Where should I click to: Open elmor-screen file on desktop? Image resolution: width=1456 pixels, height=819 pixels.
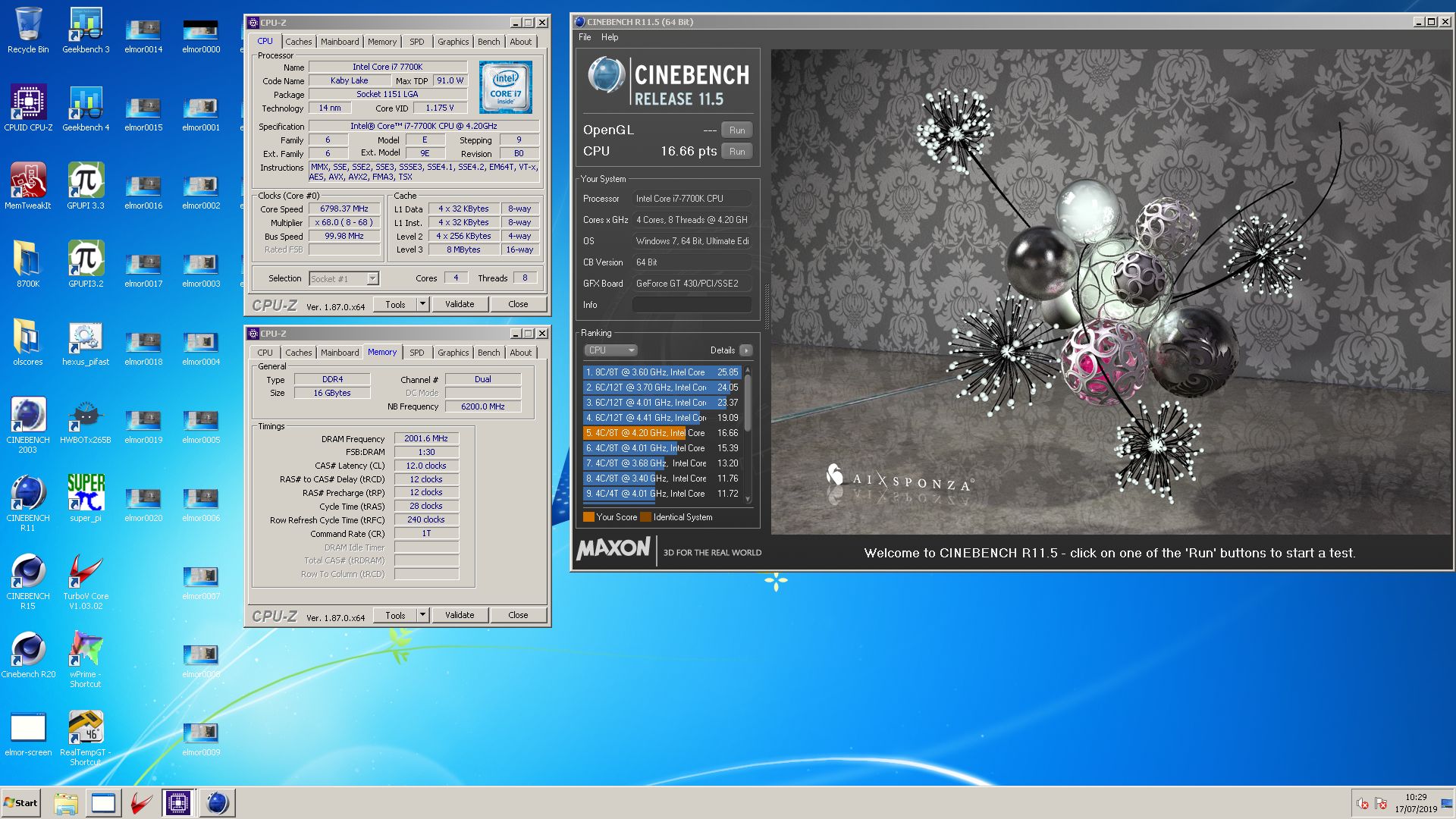[x=28, y=733]
